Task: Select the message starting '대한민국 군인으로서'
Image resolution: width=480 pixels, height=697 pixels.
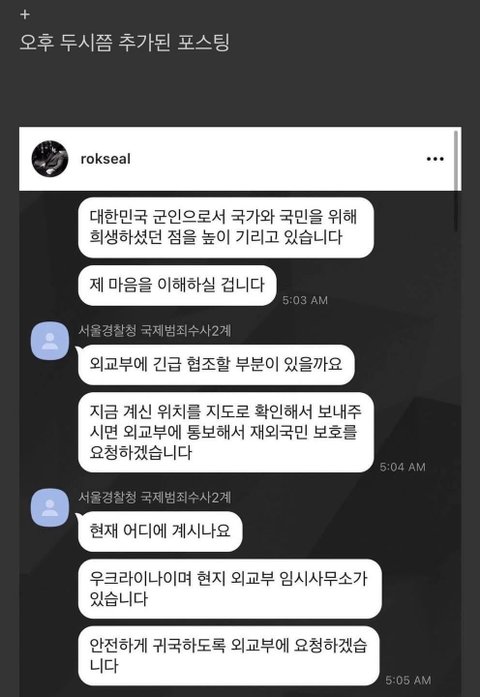Action: tap(226, 227)
